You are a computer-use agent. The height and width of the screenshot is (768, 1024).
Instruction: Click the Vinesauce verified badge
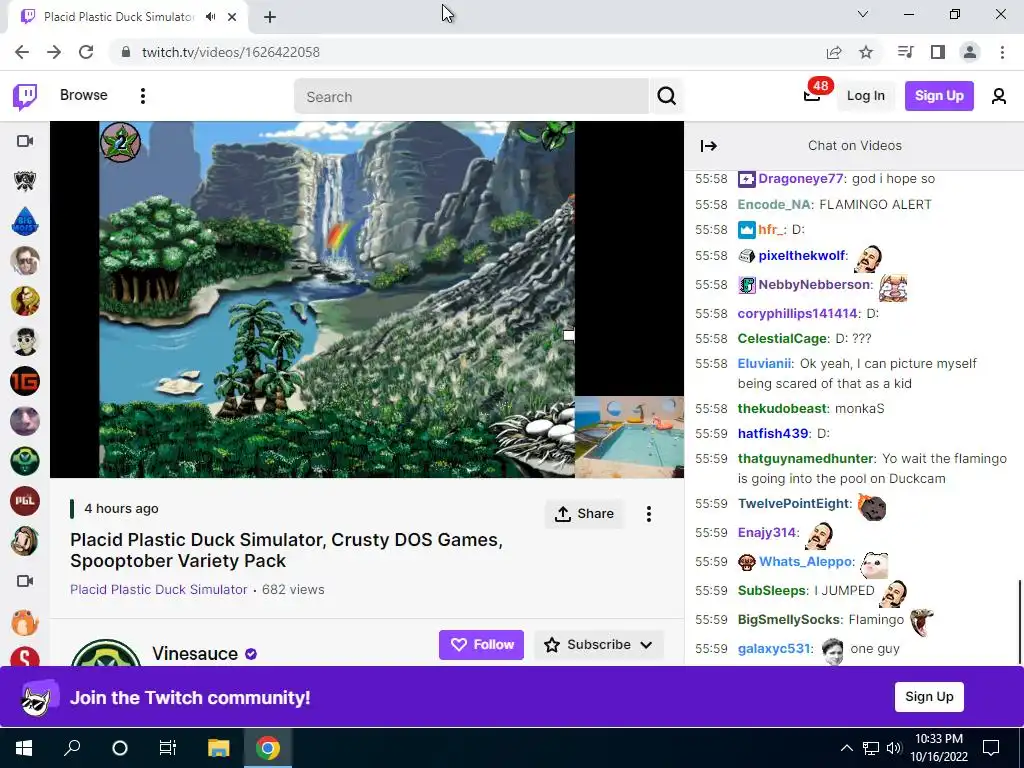click(251, 654)
